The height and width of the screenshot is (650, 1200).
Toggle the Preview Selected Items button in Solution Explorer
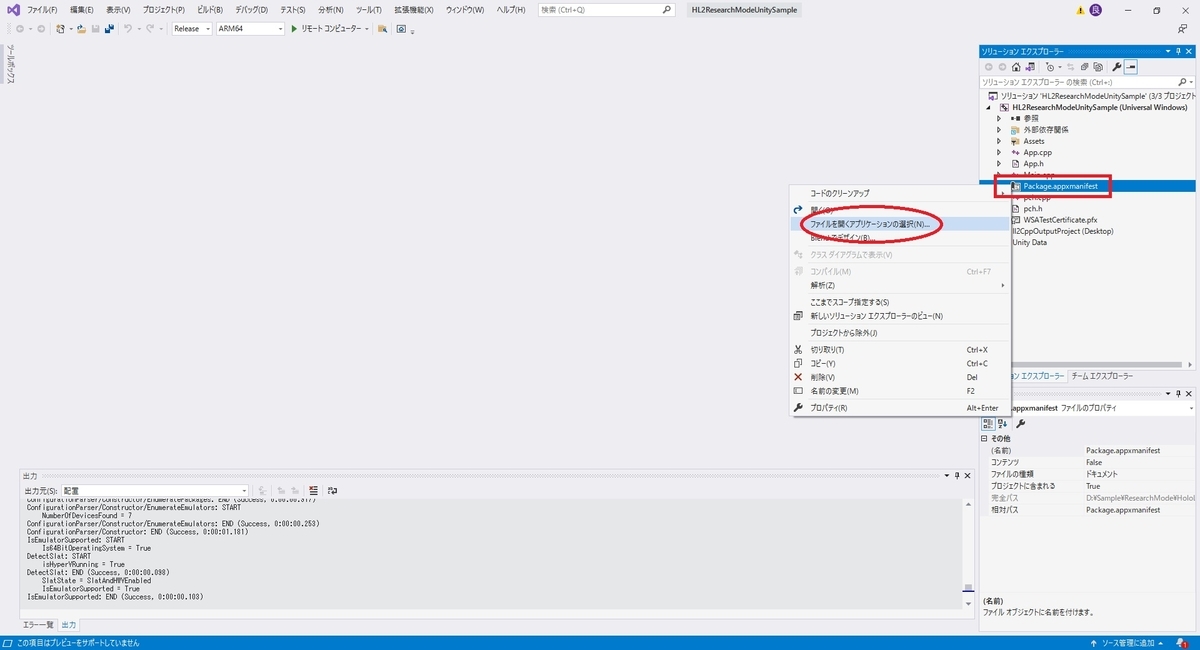pos(1131,67)
